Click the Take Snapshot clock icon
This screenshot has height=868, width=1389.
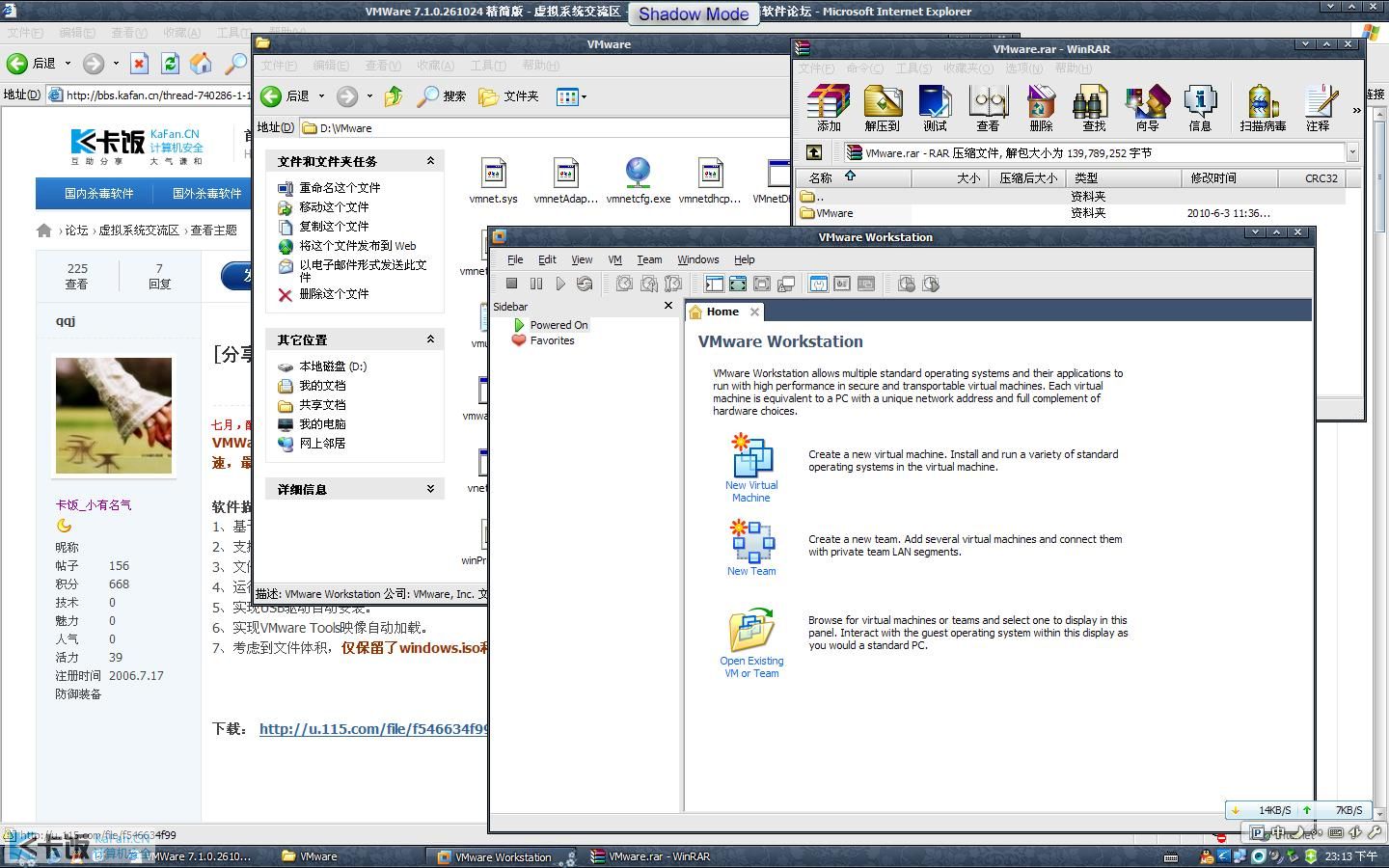click(625, 284)
